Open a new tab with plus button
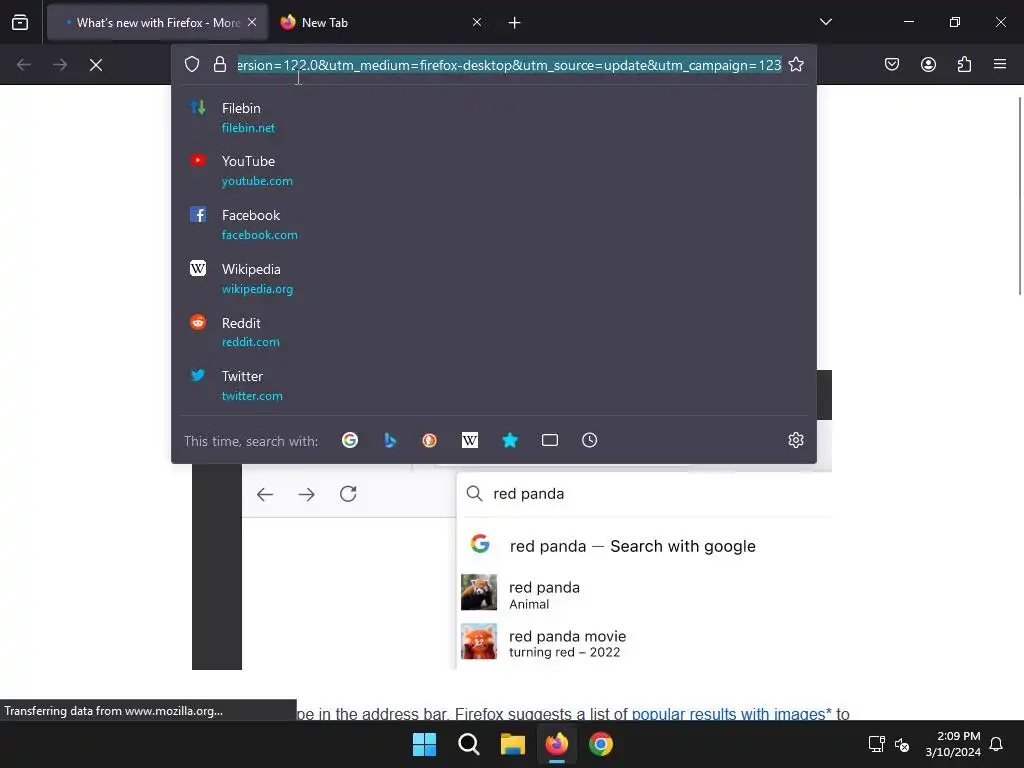The height and width of the screenshot is (768, 1024). coord(515,23)
